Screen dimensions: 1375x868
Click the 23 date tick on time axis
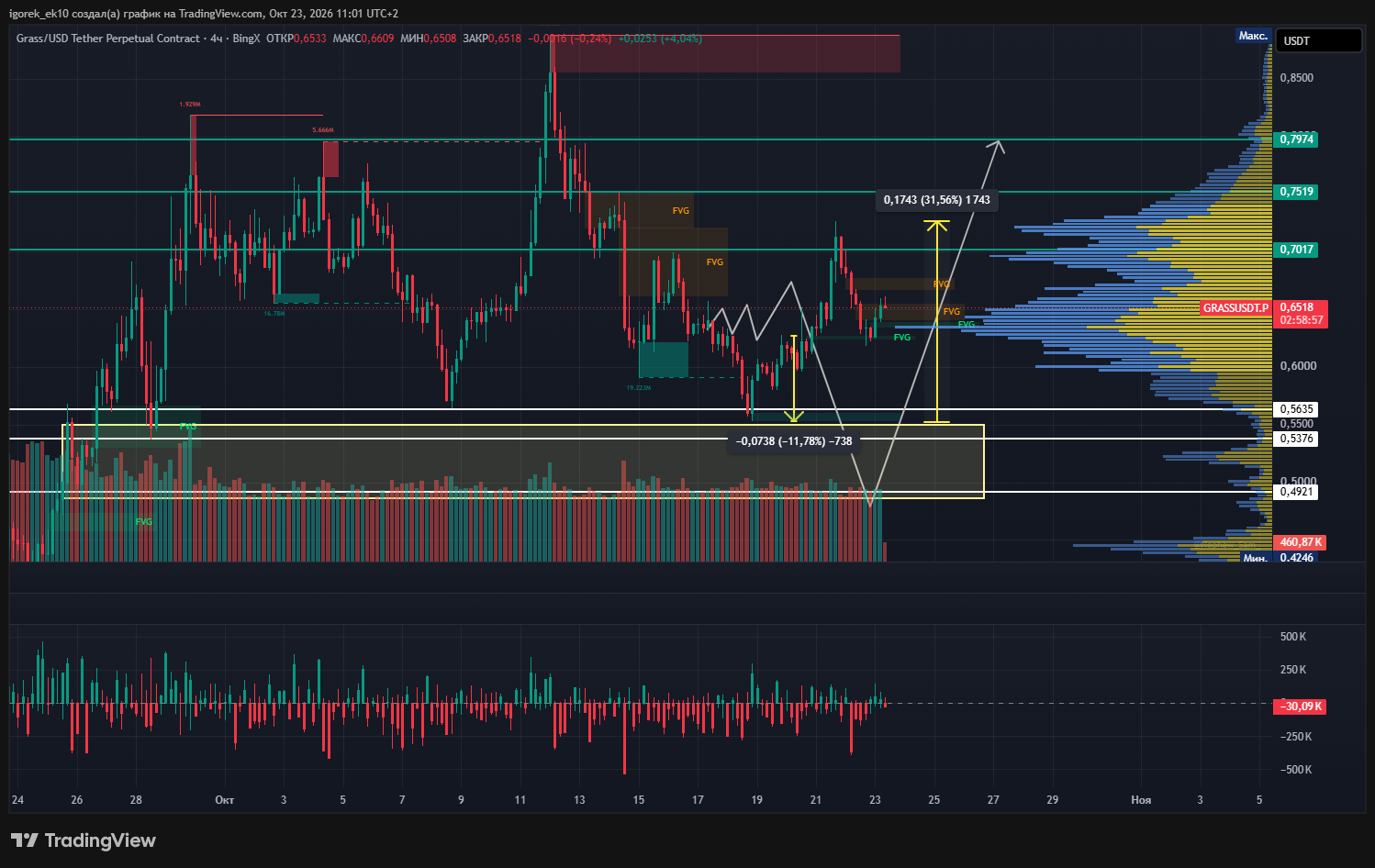click(875, 800)
